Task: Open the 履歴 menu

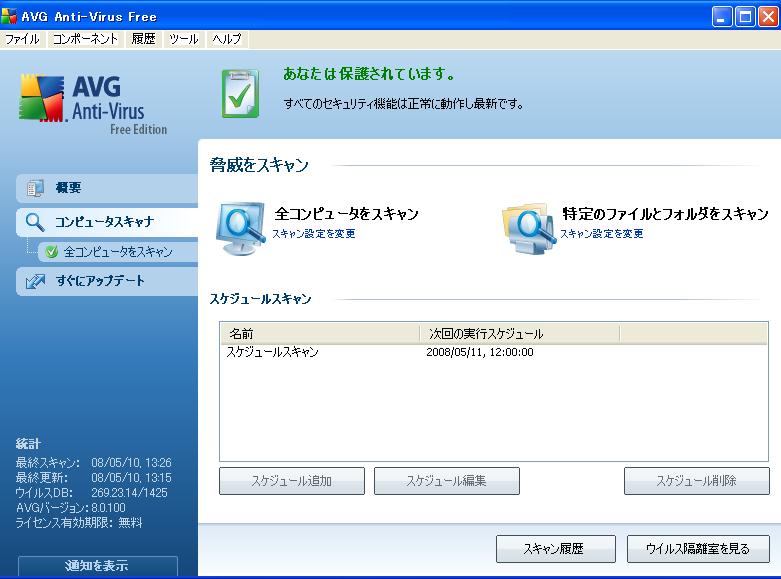Action: pyautogui.click(x=143, y=39)
